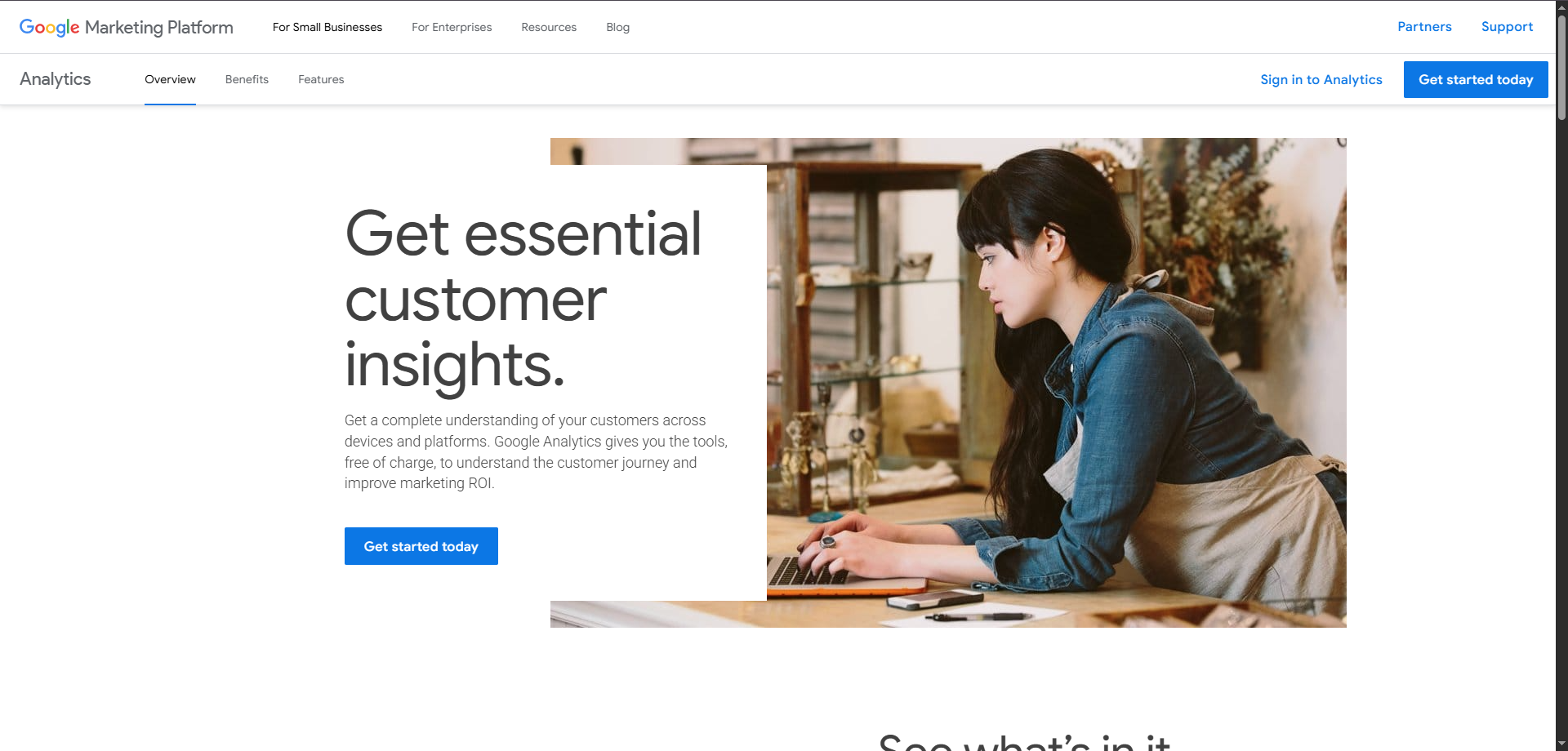Click the Analytics product title
Image resolution: width=1568 pixels, height=751 pixels.
tap(56, 79)
